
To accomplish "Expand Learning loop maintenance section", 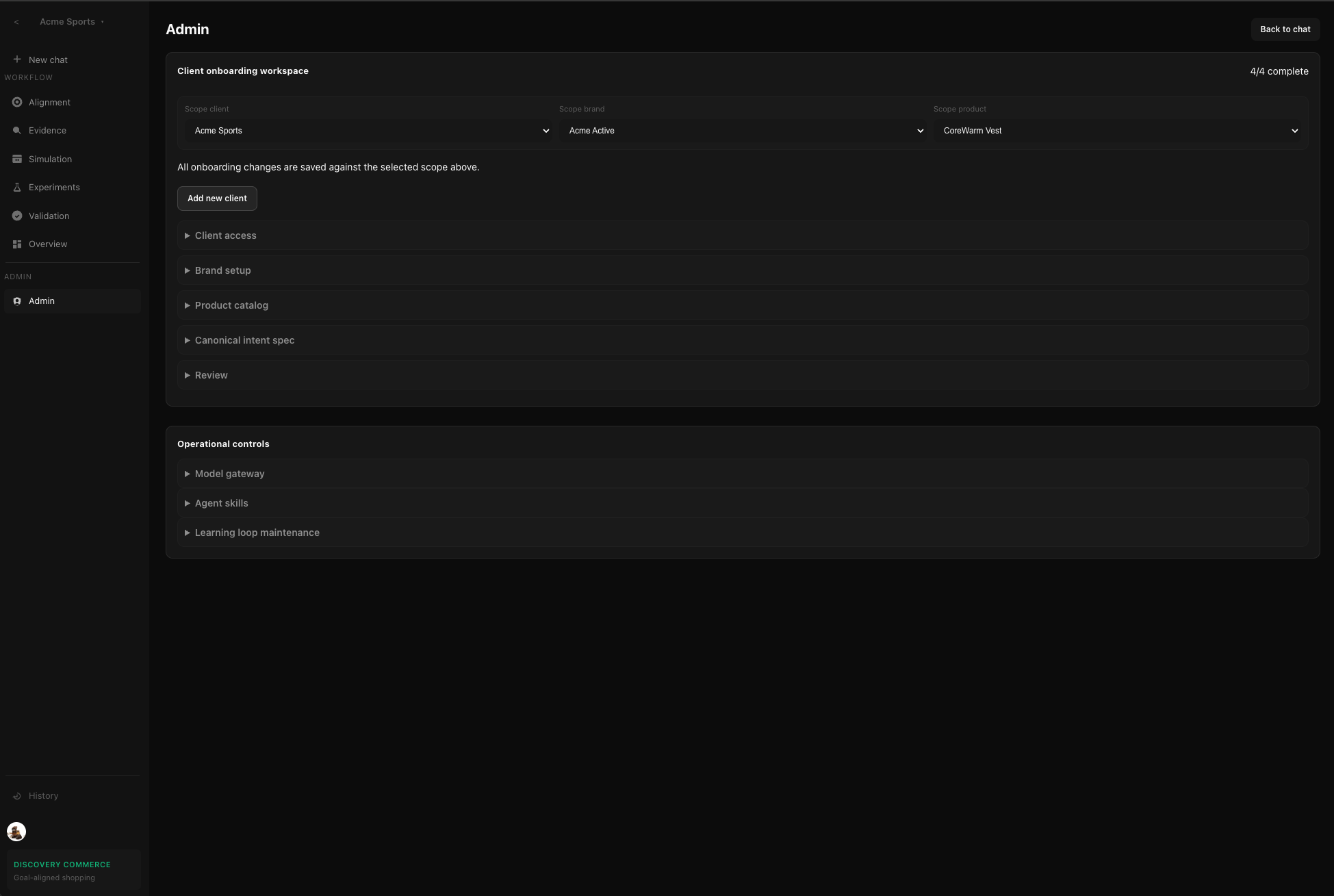I will (x=257, y=533).
